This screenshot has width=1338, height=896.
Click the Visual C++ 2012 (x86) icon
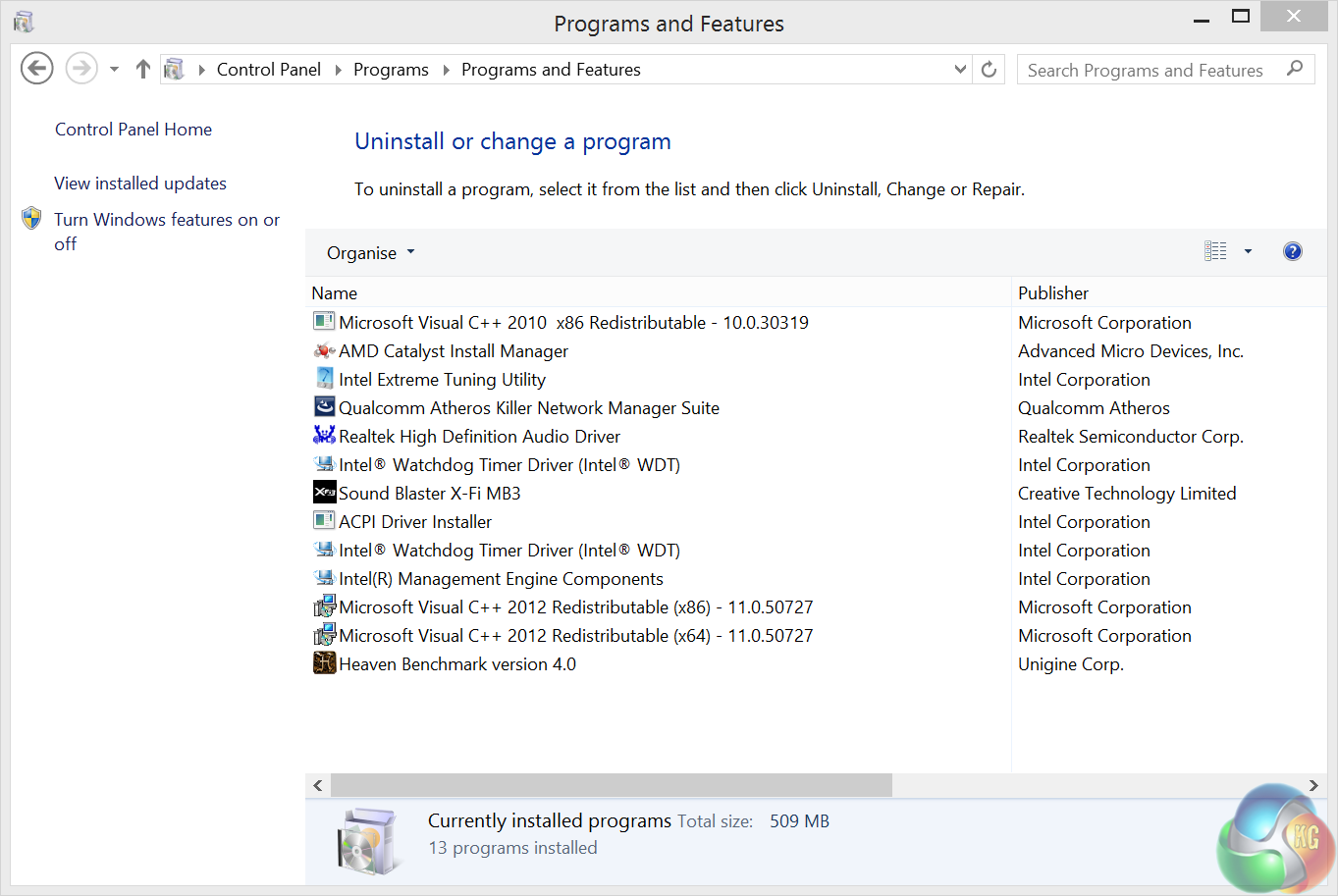pos(324,606)
